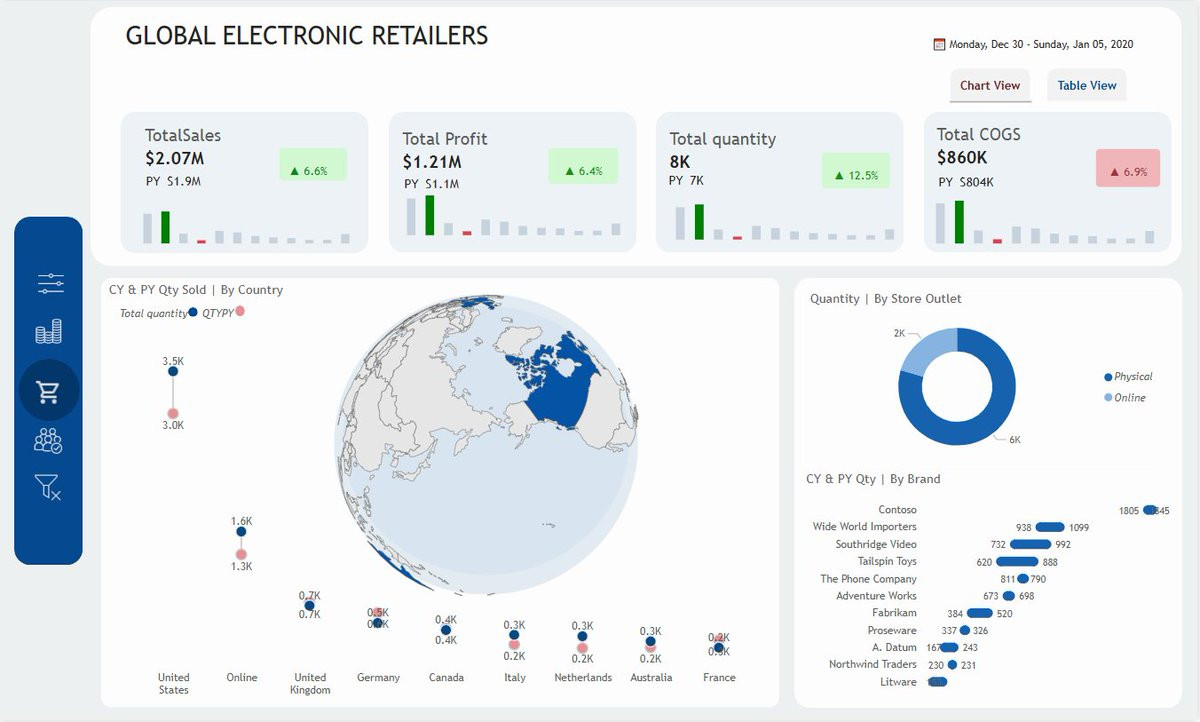Viewport: 1200px width, 722px height.
Task: Click the Total quantity legend dot
Action: (x=193, y=313)
